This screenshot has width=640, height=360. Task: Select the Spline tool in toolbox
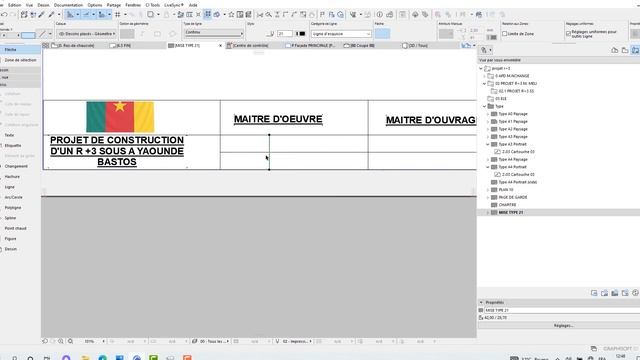tap(10, 218)
